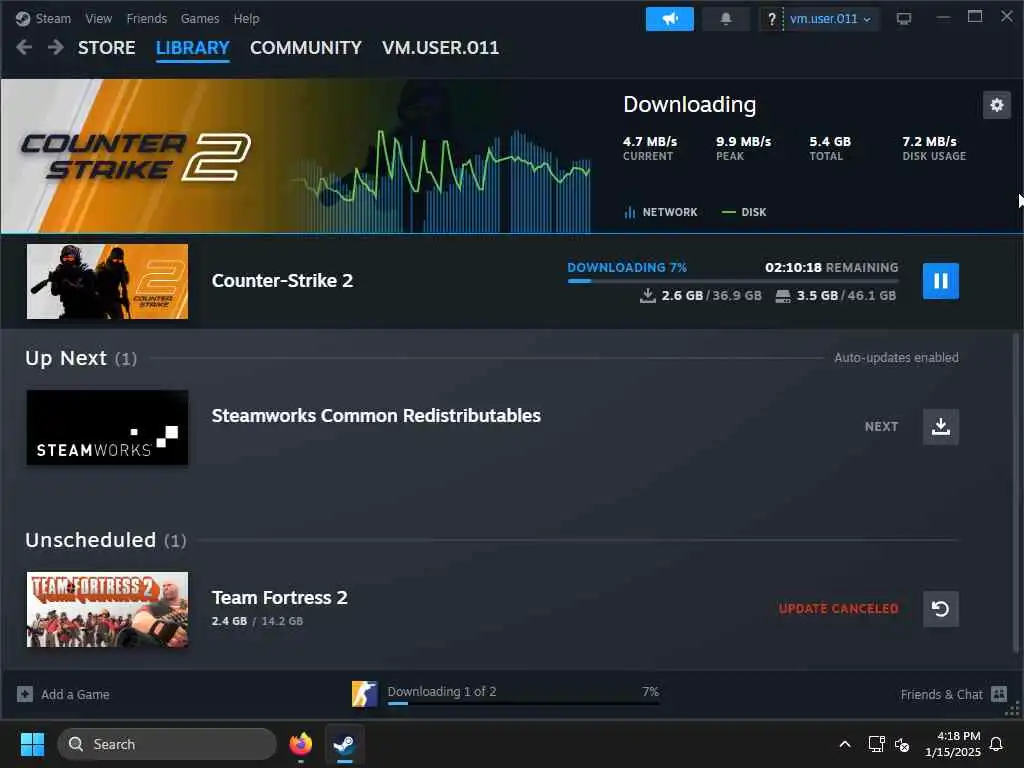Click the Team Fortress 2 title
The width and height of the screenshot is (1024, 768).
280,598
